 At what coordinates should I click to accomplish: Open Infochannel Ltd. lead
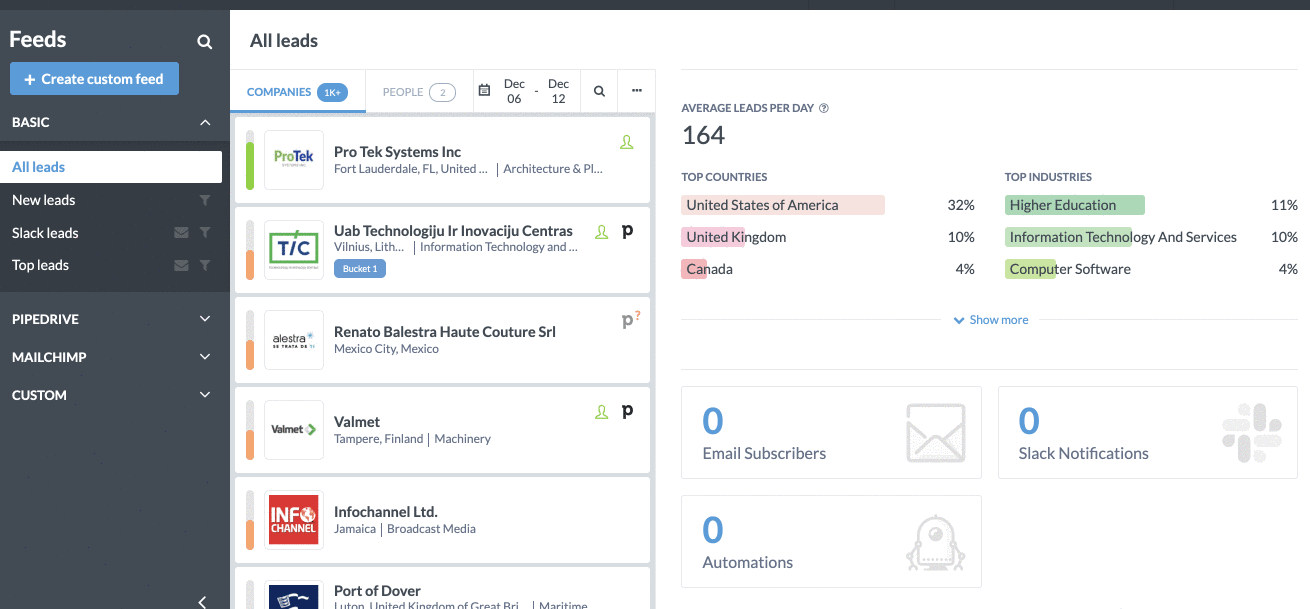(442, 520)
